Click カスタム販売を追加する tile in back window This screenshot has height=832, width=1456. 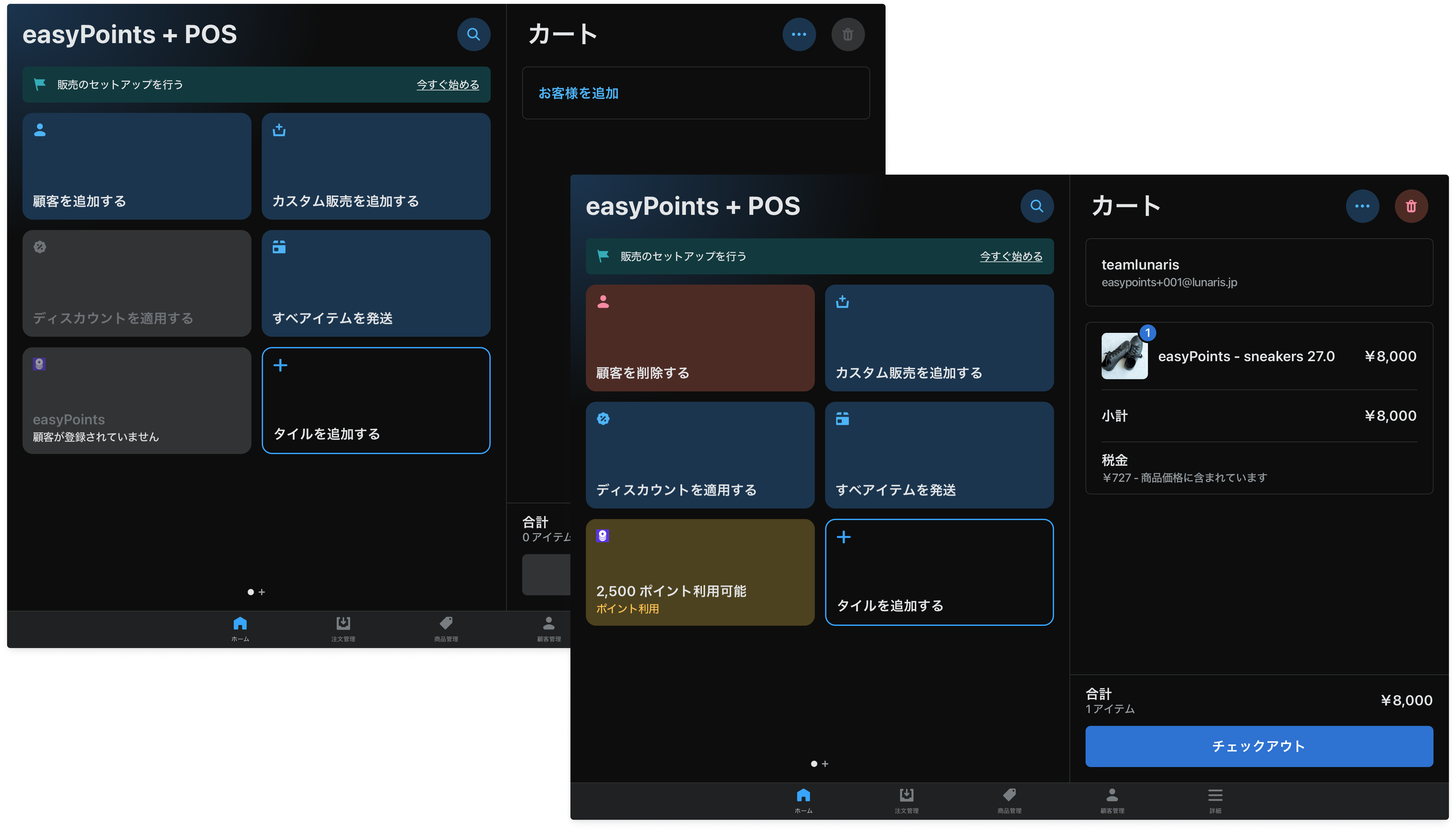pyautogui.click(x=376, y=166)
